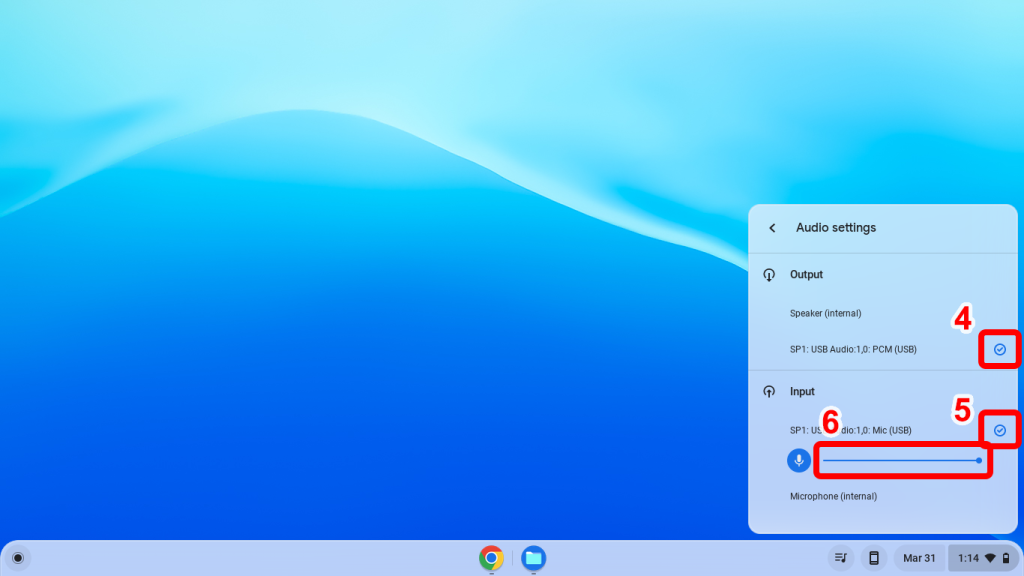Switch audio output to Speaker (internal)
Screen dimensions: 1024x576
[x=826, y=313]
